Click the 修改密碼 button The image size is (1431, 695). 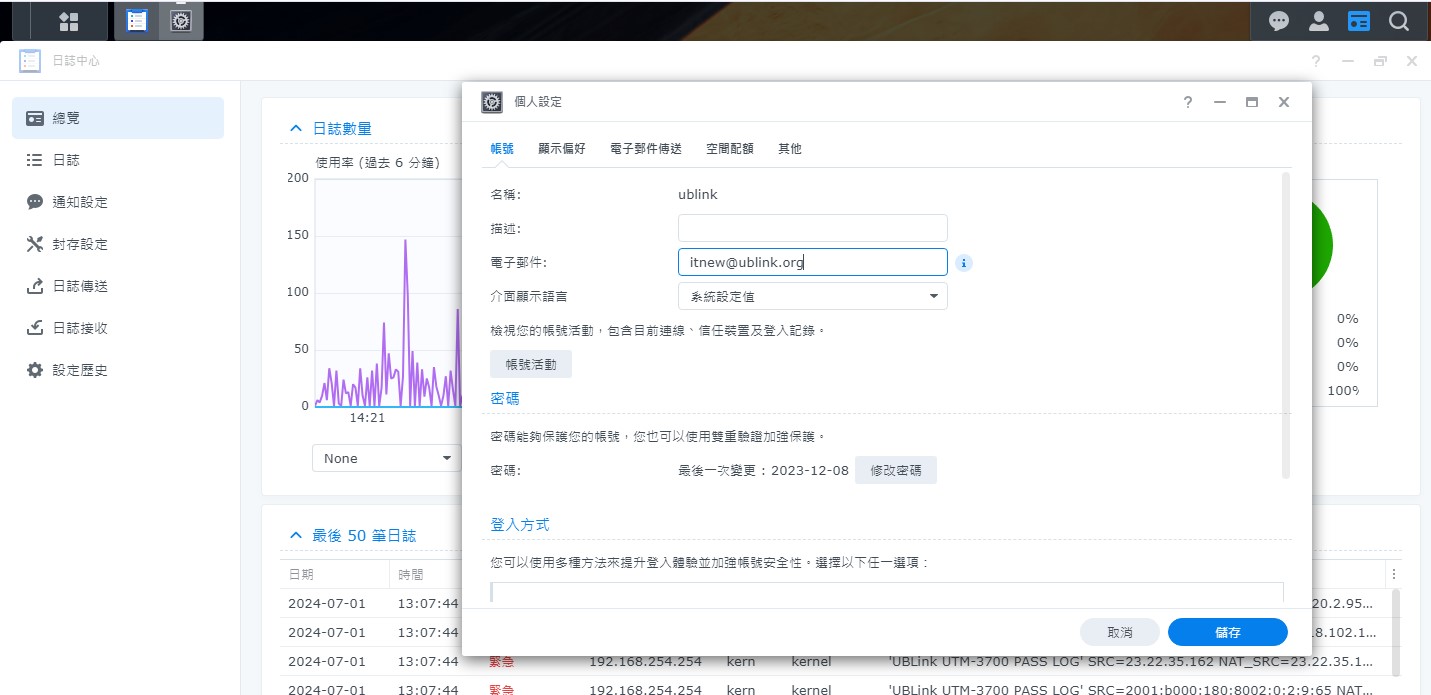[x=895, y=470]
